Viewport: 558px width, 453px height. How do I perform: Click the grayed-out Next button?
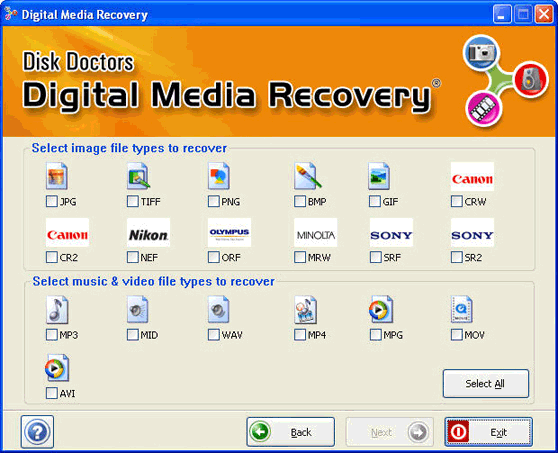(390, 432)
